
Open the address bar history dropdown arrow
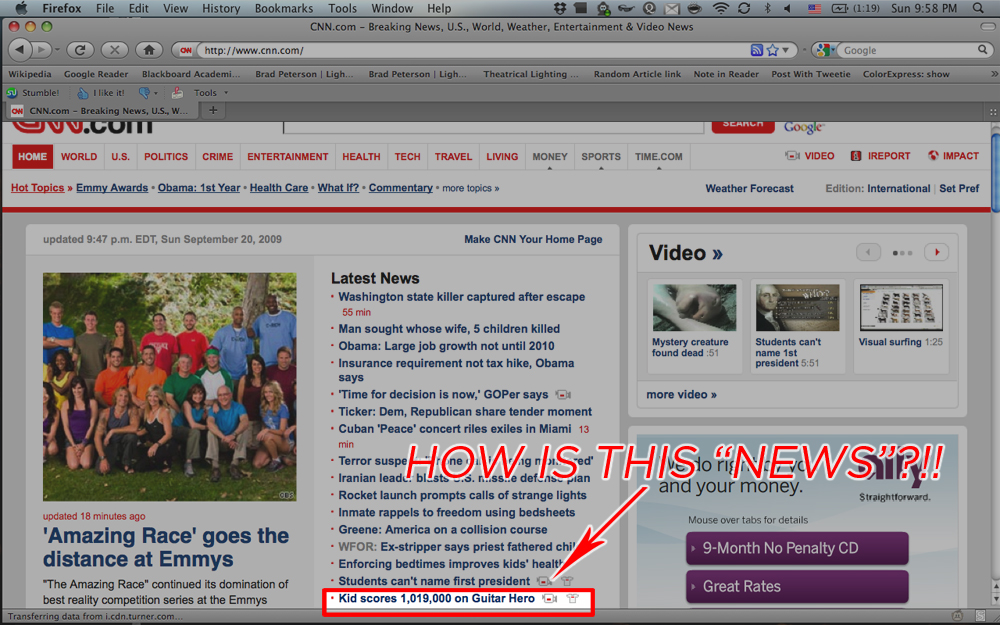pos(786,50)
